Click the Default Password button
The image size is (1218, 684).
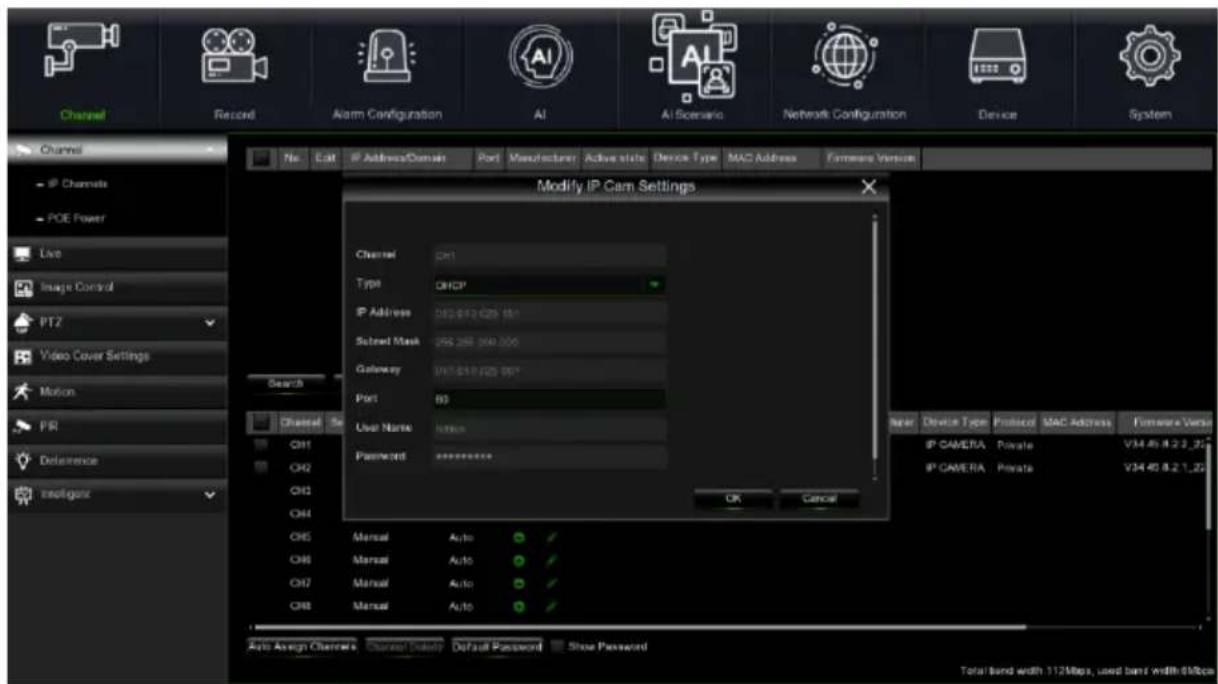click(x=497, y=646)
